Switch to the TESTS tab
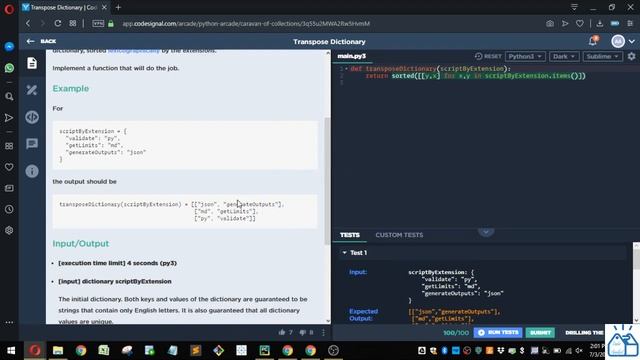 [350, 235]
